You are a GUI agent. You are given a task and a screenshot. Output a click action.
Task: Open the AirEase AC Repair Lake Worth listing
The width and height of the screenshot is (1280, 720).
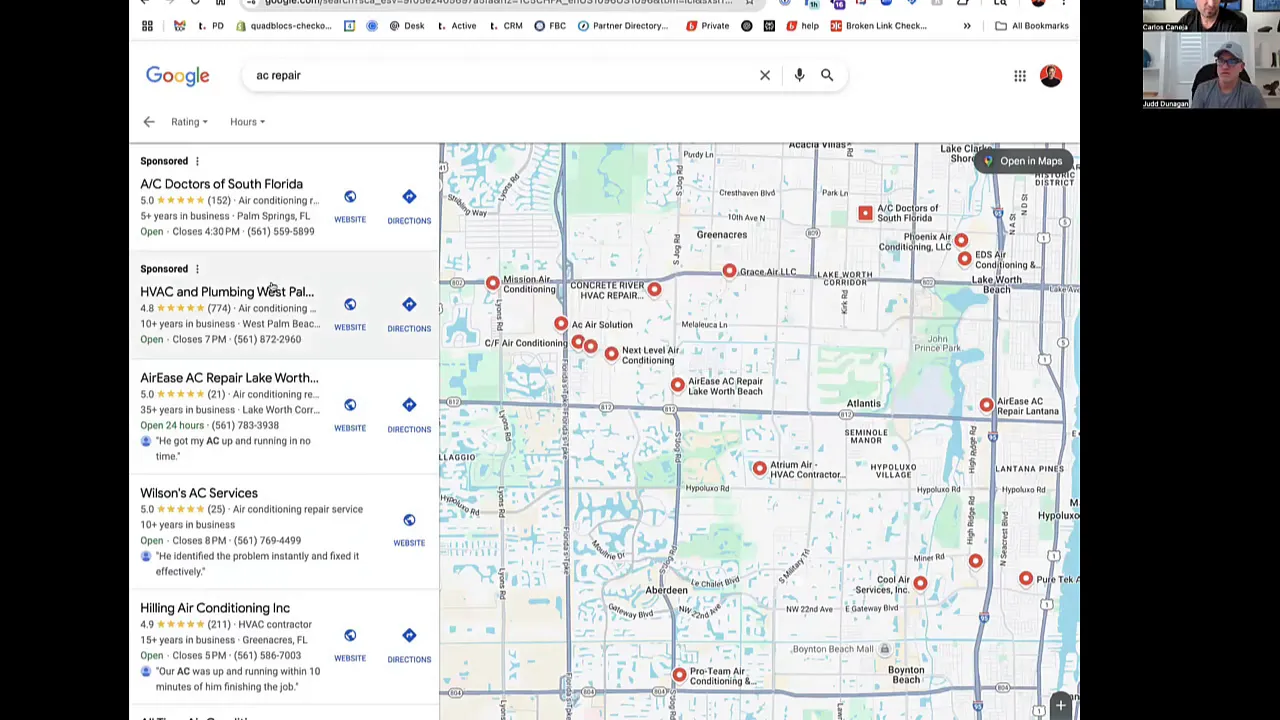pyautogui.click(x=229, y=378)
